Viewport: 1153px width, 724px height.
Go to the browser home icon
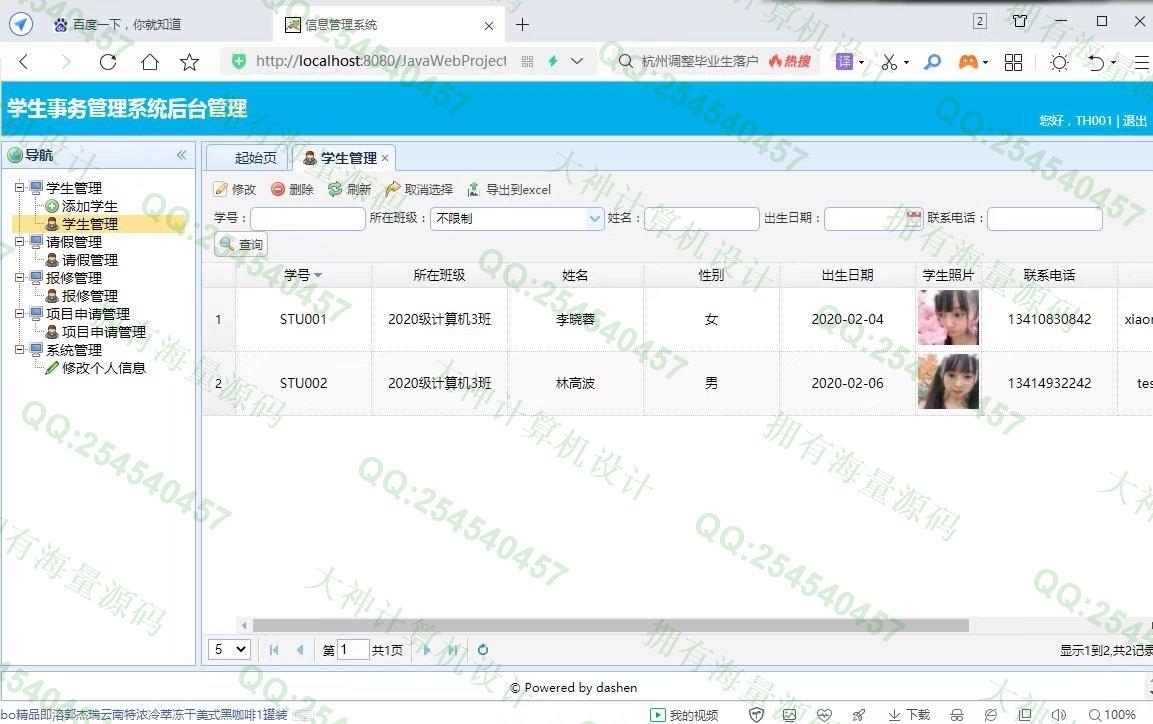[150, 62]
